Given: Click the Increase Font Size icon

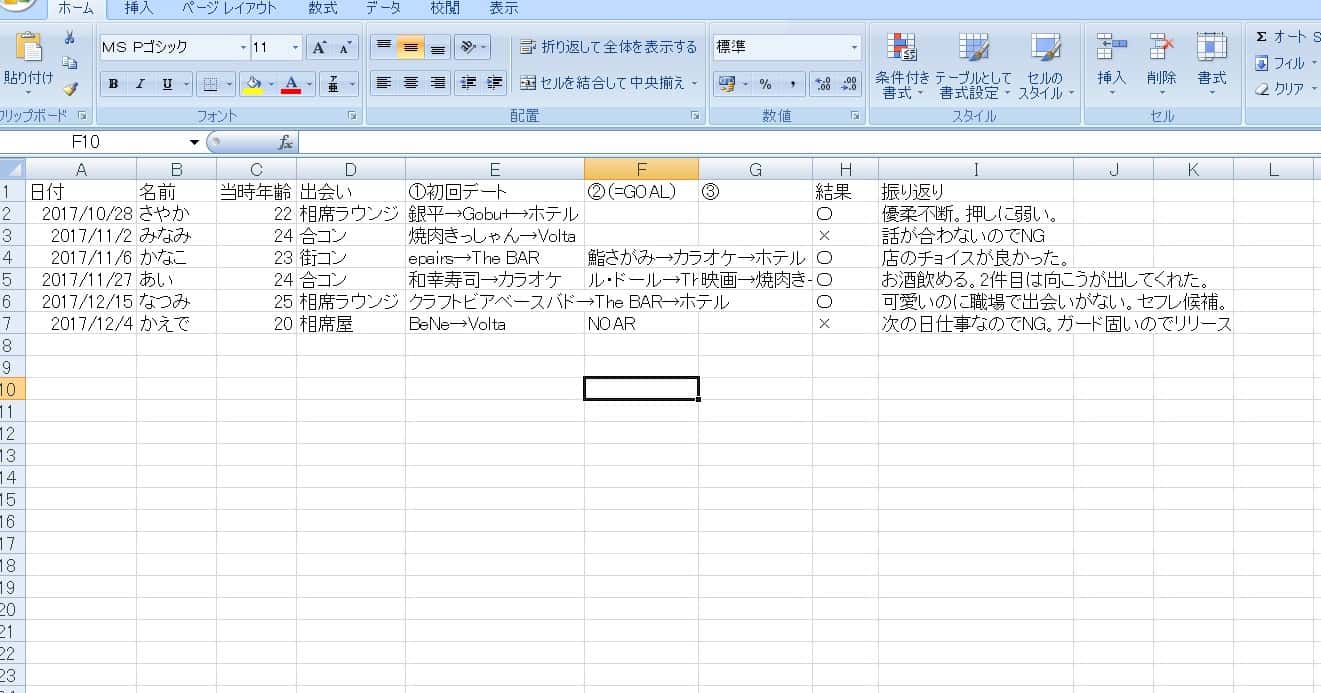Looking at the screenshot, I should (x=319, y=47).
